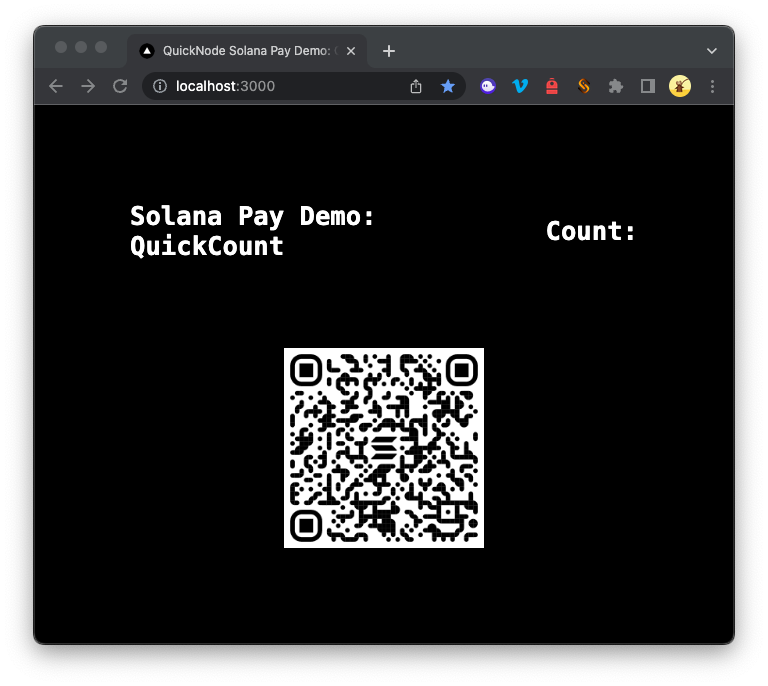Toggle the bookmark star
This screenshot has width=768, height=686.
[448, 87]
